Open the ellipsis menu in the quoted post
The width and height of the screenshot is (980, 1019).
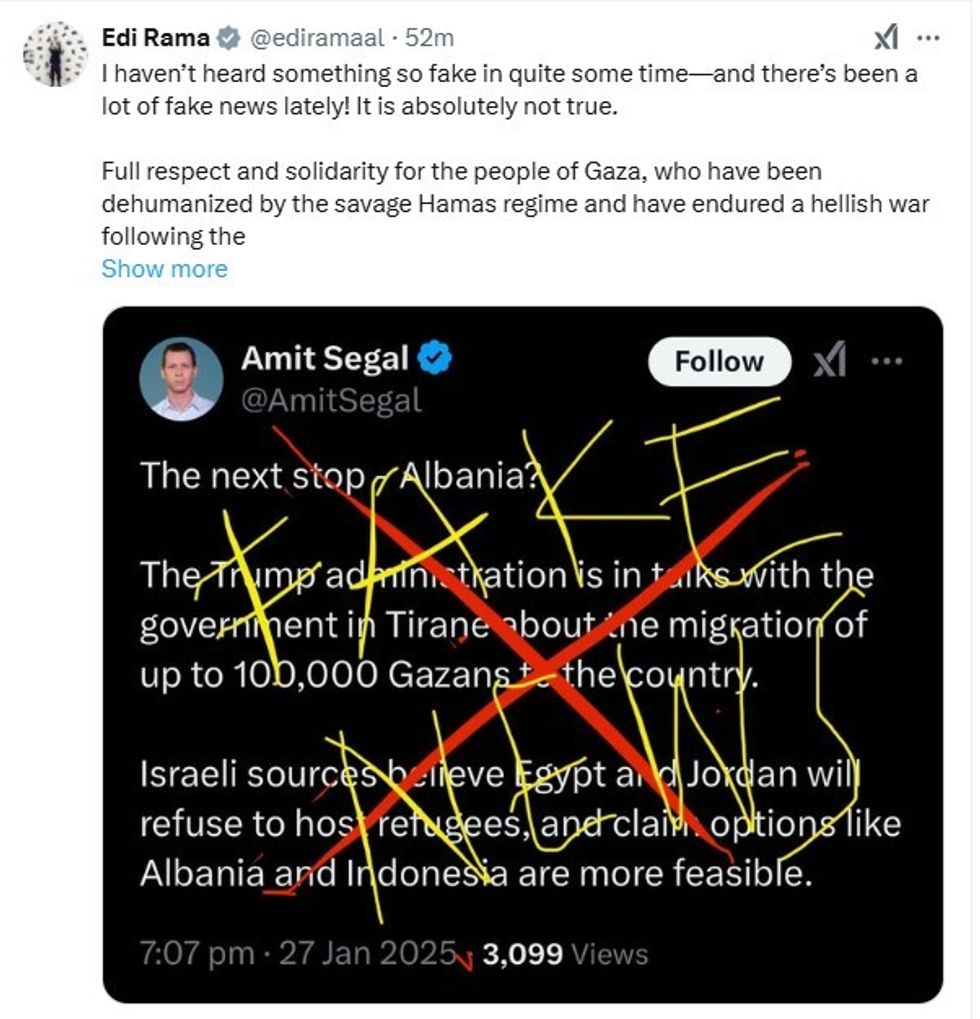coord(887,361)
